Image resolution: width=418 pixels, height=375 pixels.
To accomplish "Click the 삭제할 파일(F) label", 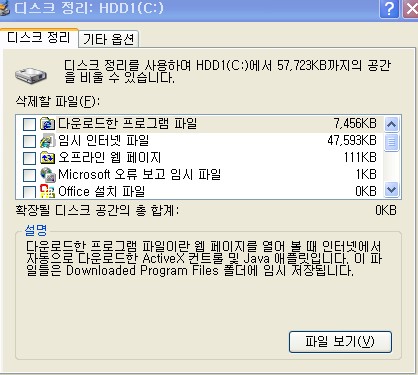I will pyautogui.click(x=58, y=101).
